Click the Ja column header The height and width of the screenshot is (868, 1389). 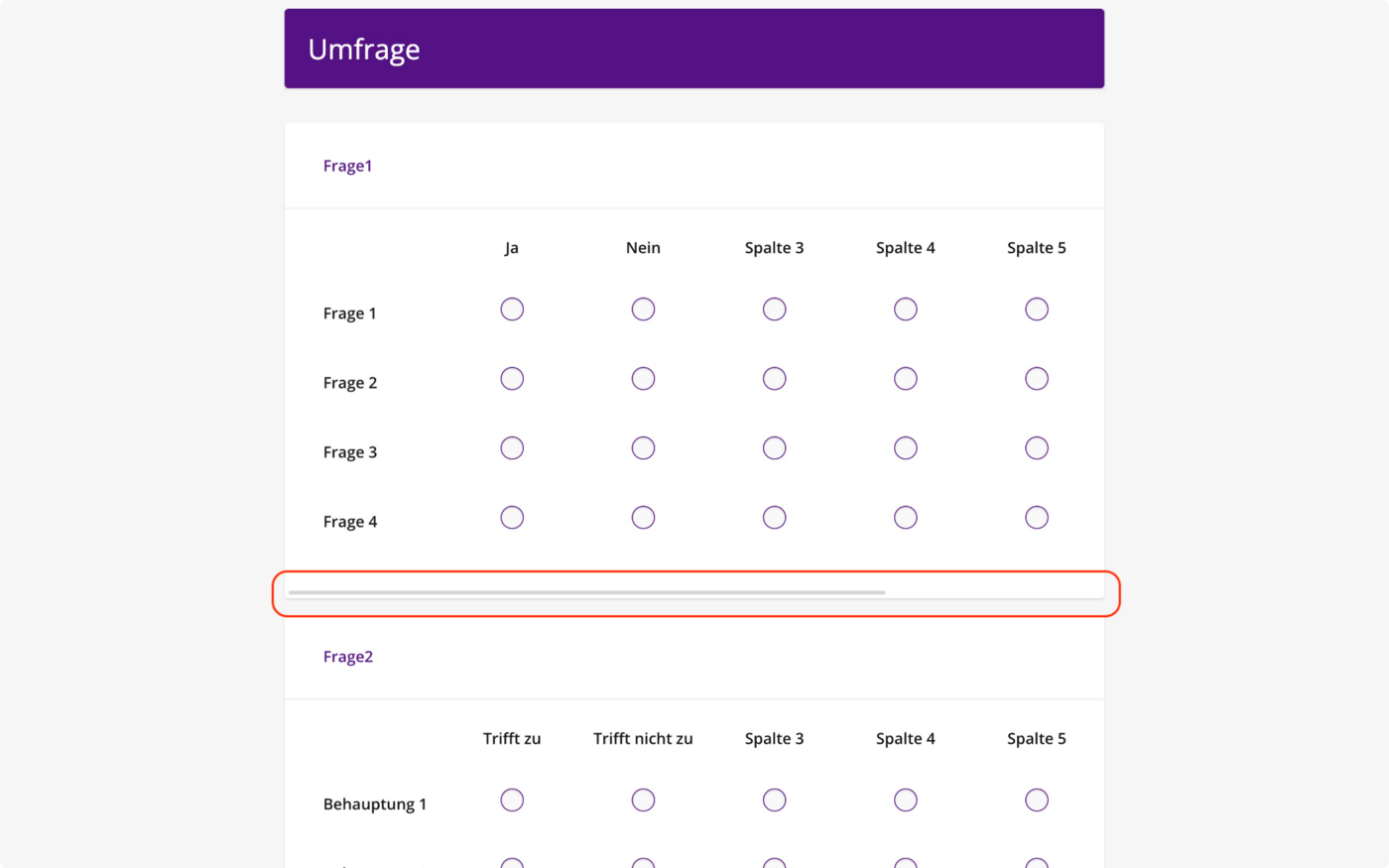coord(512,248)
